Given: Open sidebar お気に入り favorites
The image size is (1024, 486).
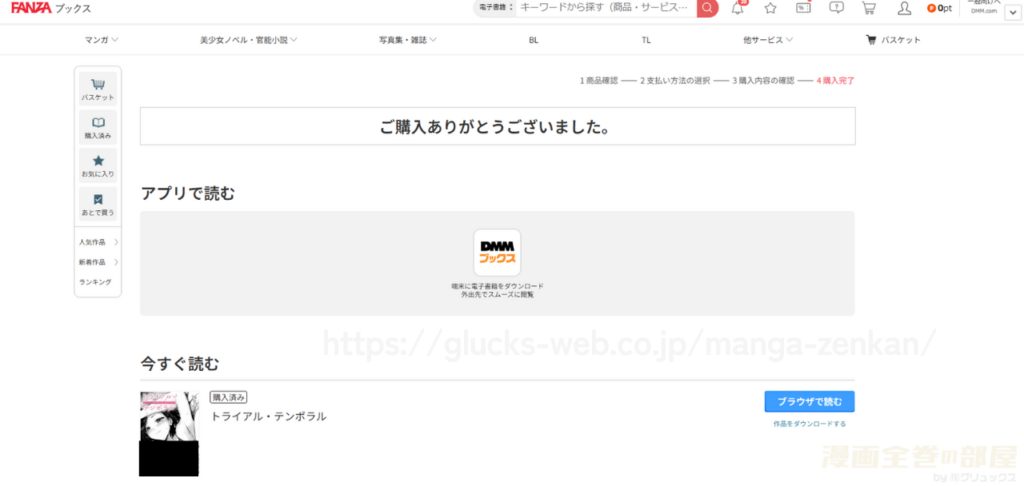Looking at the screenshot, I should (x=98, y=166).
